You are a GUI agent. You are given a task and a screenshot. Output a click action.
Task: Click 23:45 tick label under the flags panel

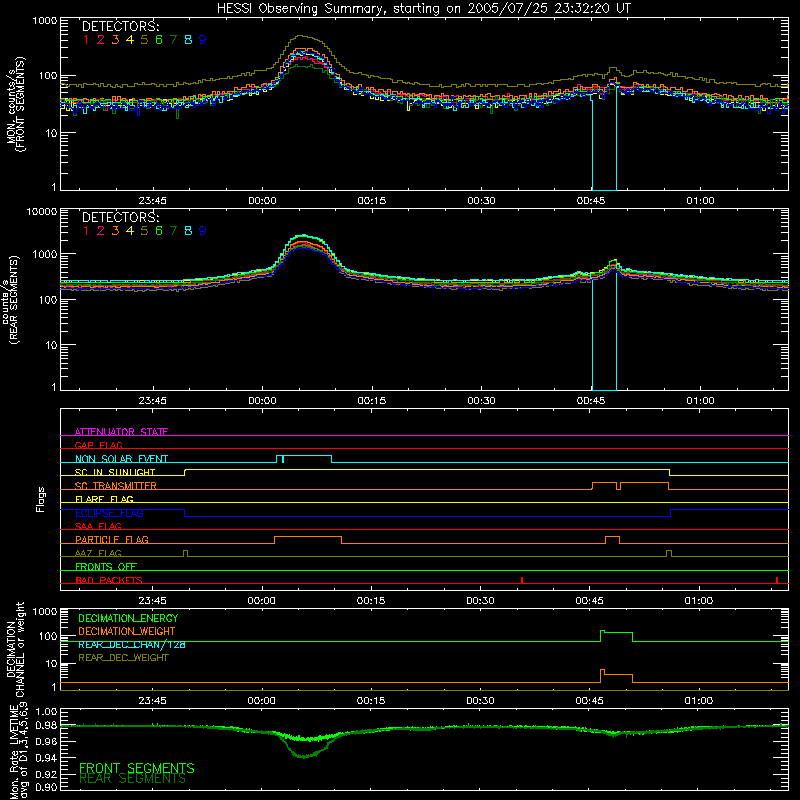[152, 601]
